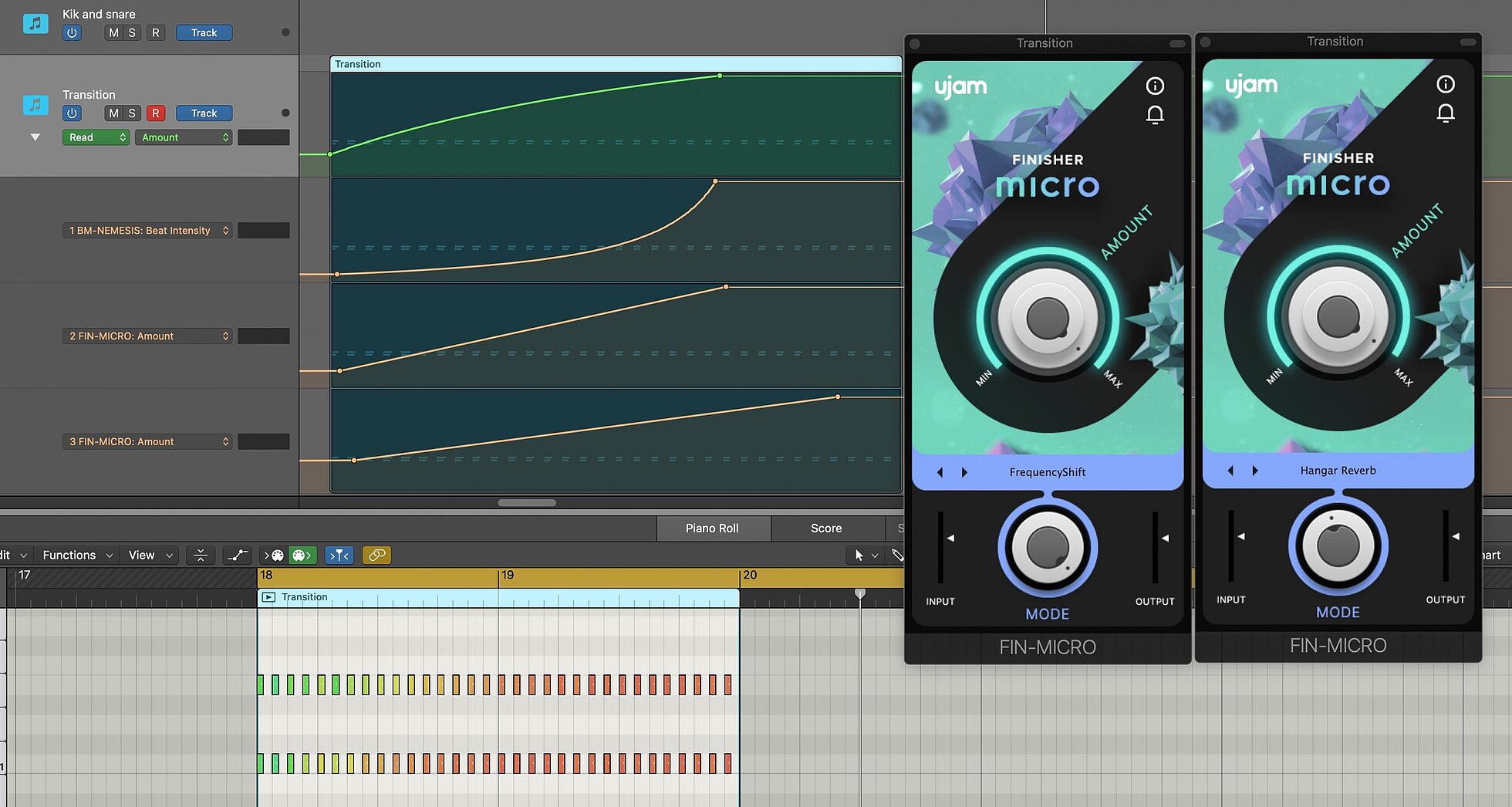Click Input level slider in FrequencyShift plugin
This screenshot has height=807, width=1512.
941,547
